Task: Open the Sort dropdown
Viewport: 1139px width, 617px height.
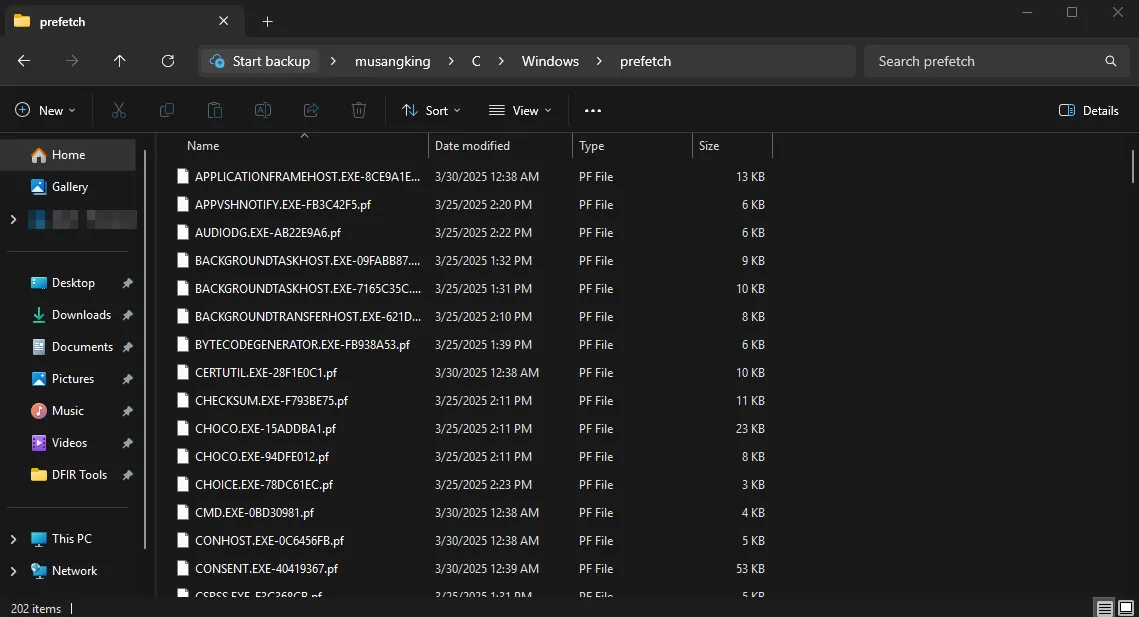Action: coord(431,110)
